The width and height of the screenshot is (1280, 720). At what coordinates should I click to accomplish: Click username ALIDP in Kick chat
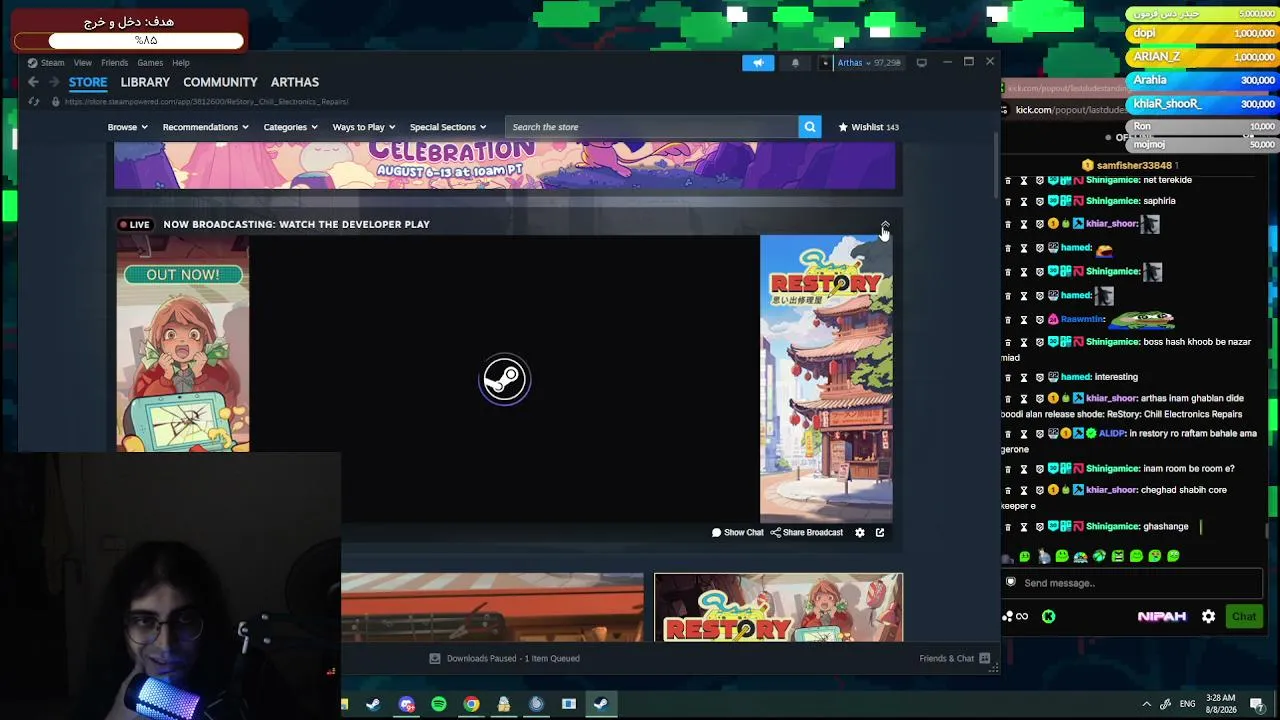(x=1112, y=434)
